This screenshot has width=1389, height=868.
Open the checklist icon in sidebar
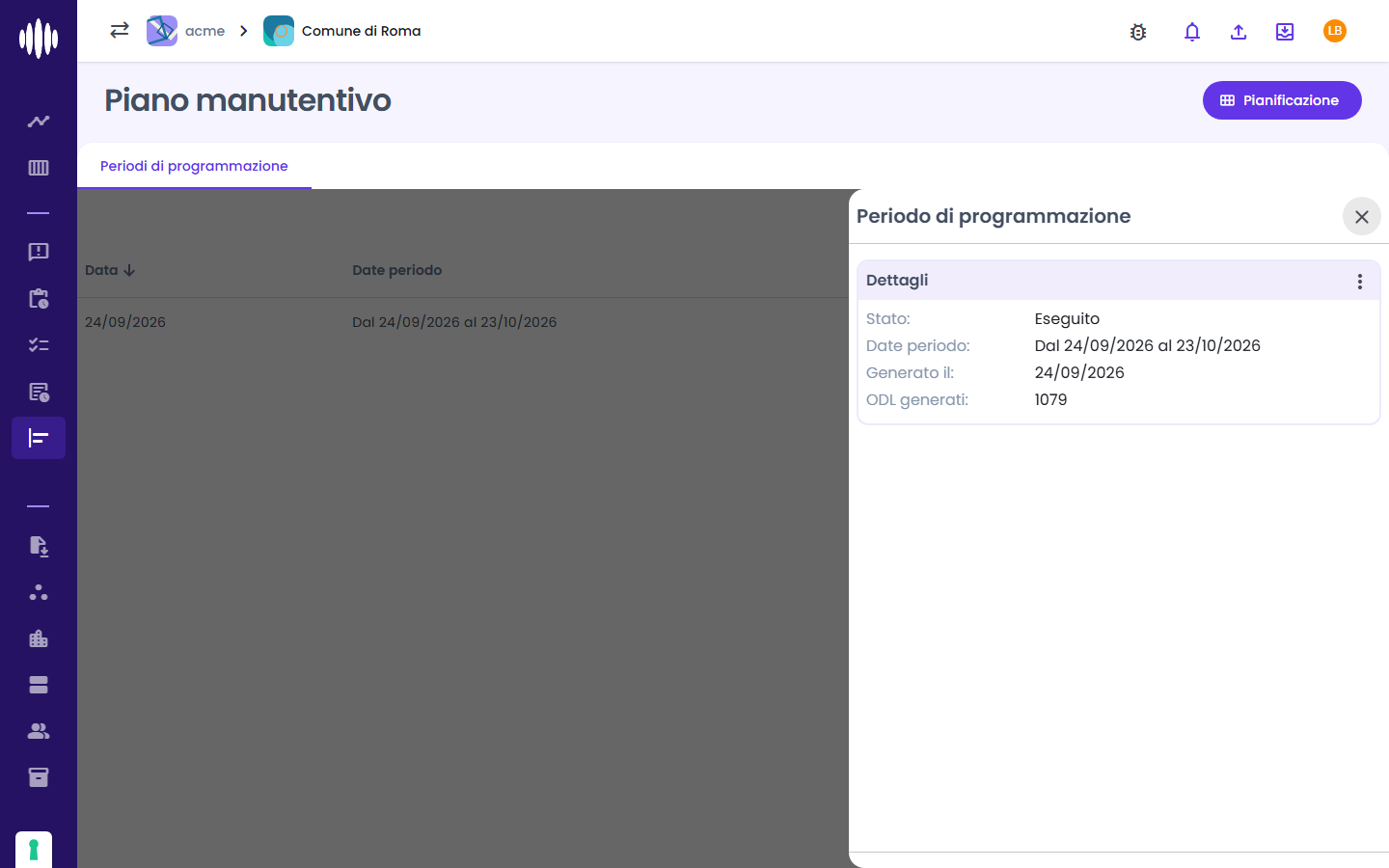point(39,344)
